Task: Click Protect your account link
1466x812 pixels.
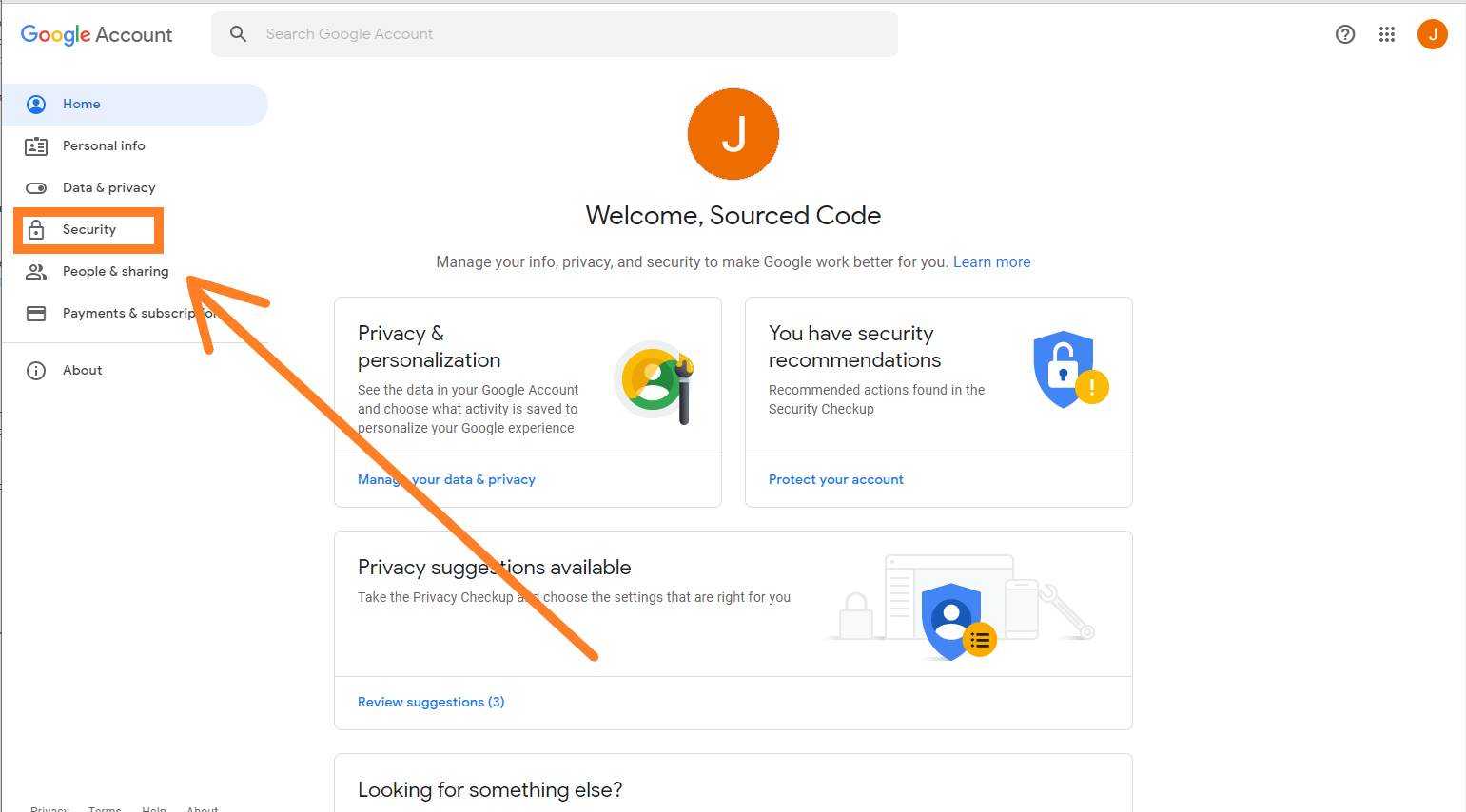Action: [835, 480]
